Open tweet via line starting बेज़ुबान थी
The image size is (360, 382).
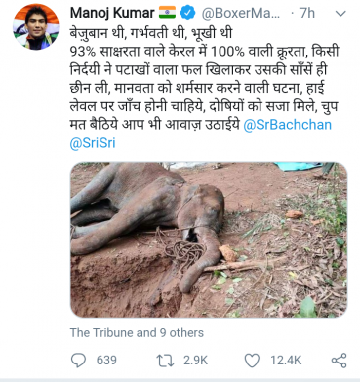click(151, 34)
